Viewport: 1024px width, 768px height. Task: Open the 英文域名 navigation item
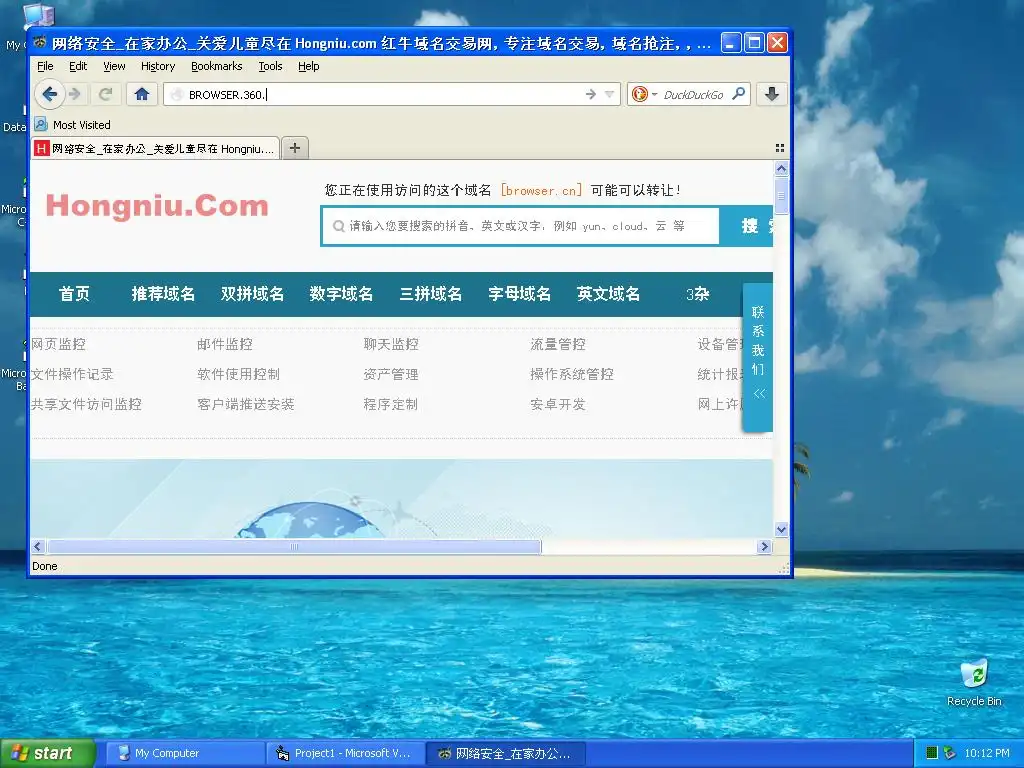[608, 294]
